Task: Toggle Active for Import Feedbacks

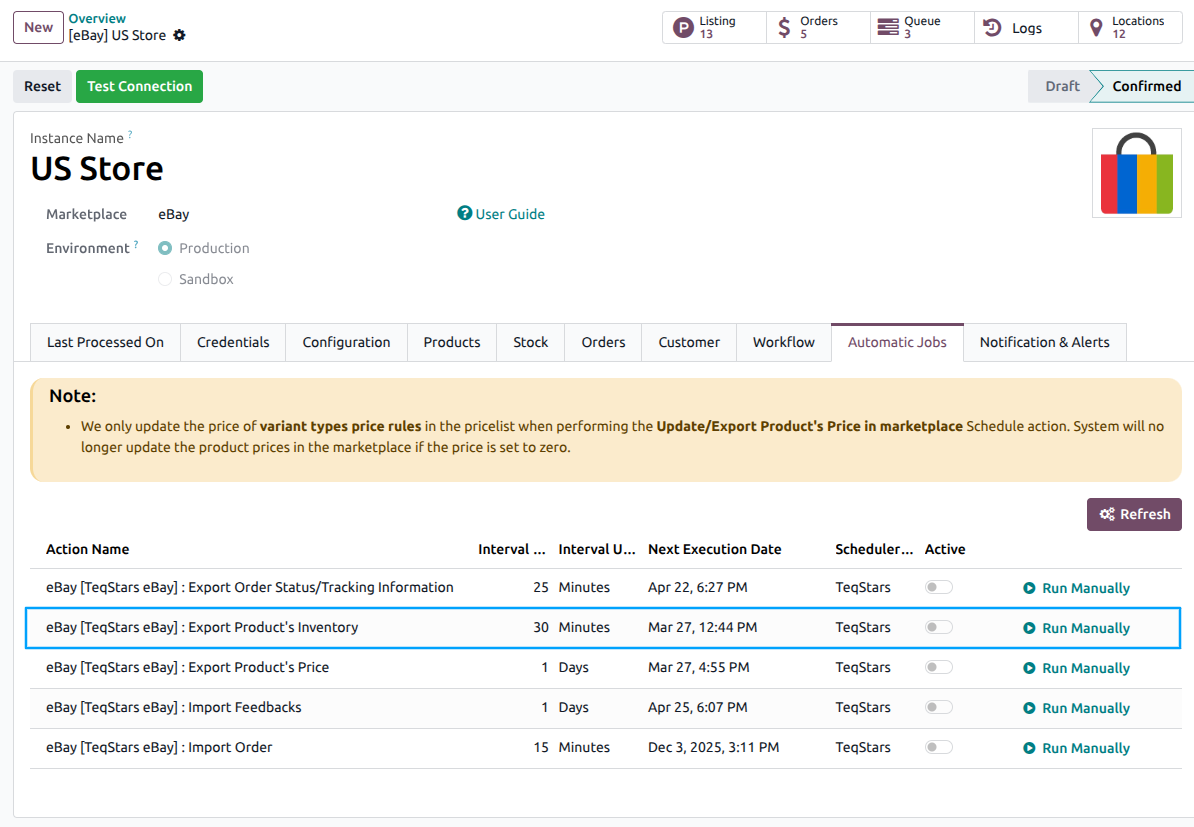Action: (x=938, y=707)
